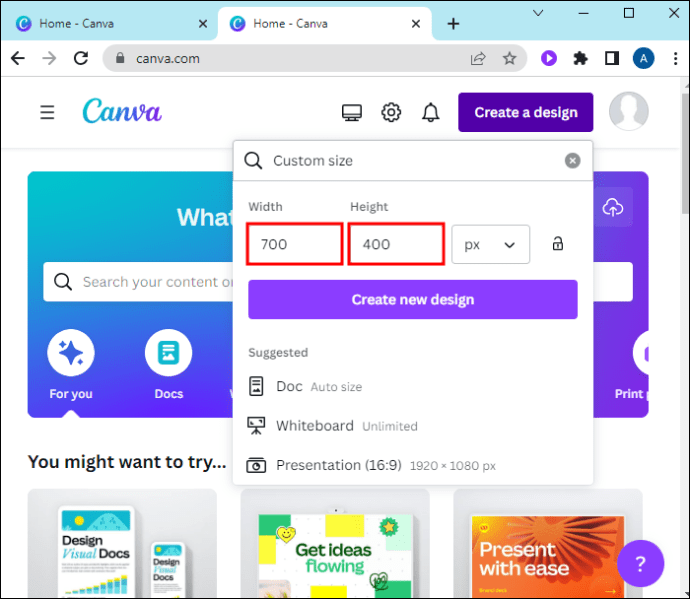Image resolution: width=690 pixels, height=599 pixels.
Task: Focus the Height input showing 400
Action: (x=396, y=244)
